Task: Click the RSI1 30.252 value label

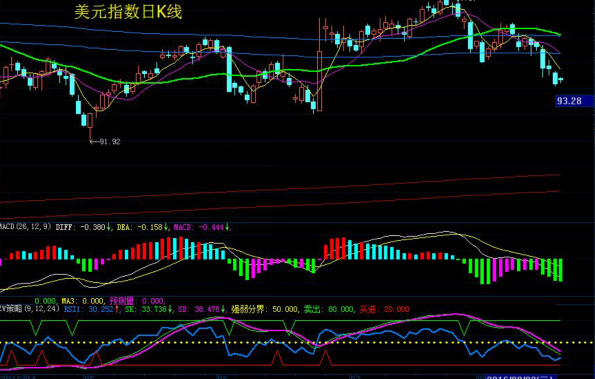Action: coord(91,309)
